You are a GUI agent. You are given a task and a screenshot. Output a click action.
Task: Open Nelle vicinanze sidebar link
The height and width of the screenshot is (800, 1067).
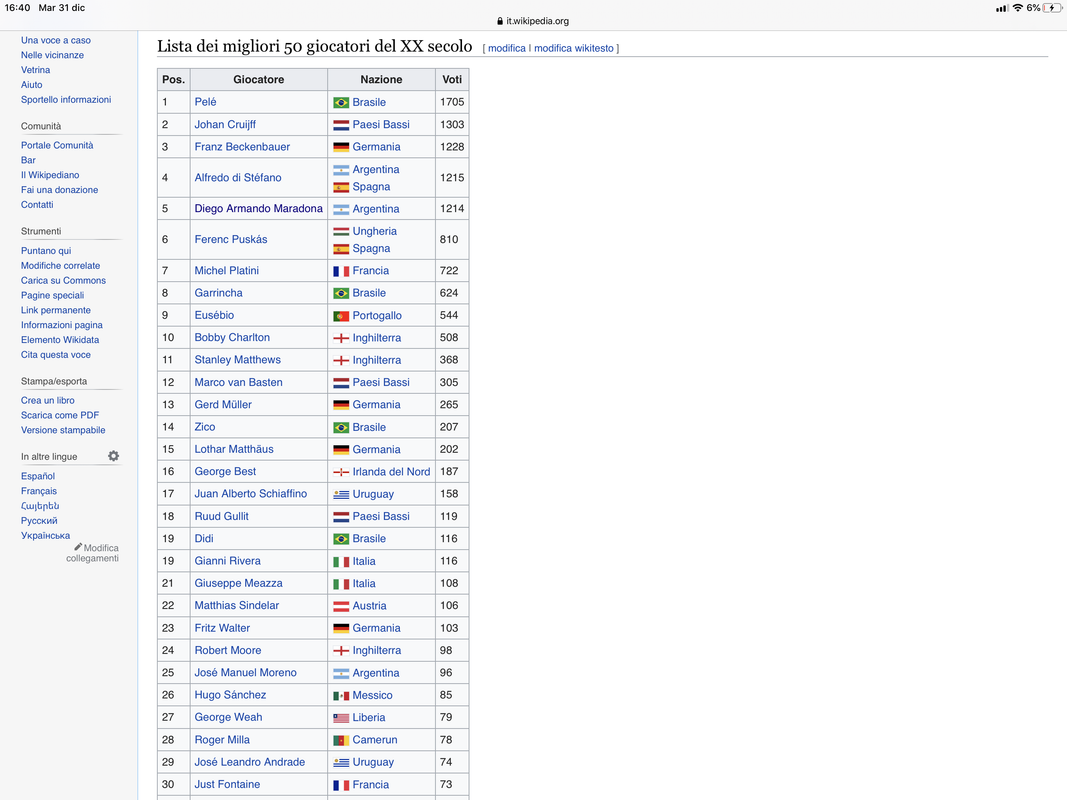click(52, 55)
